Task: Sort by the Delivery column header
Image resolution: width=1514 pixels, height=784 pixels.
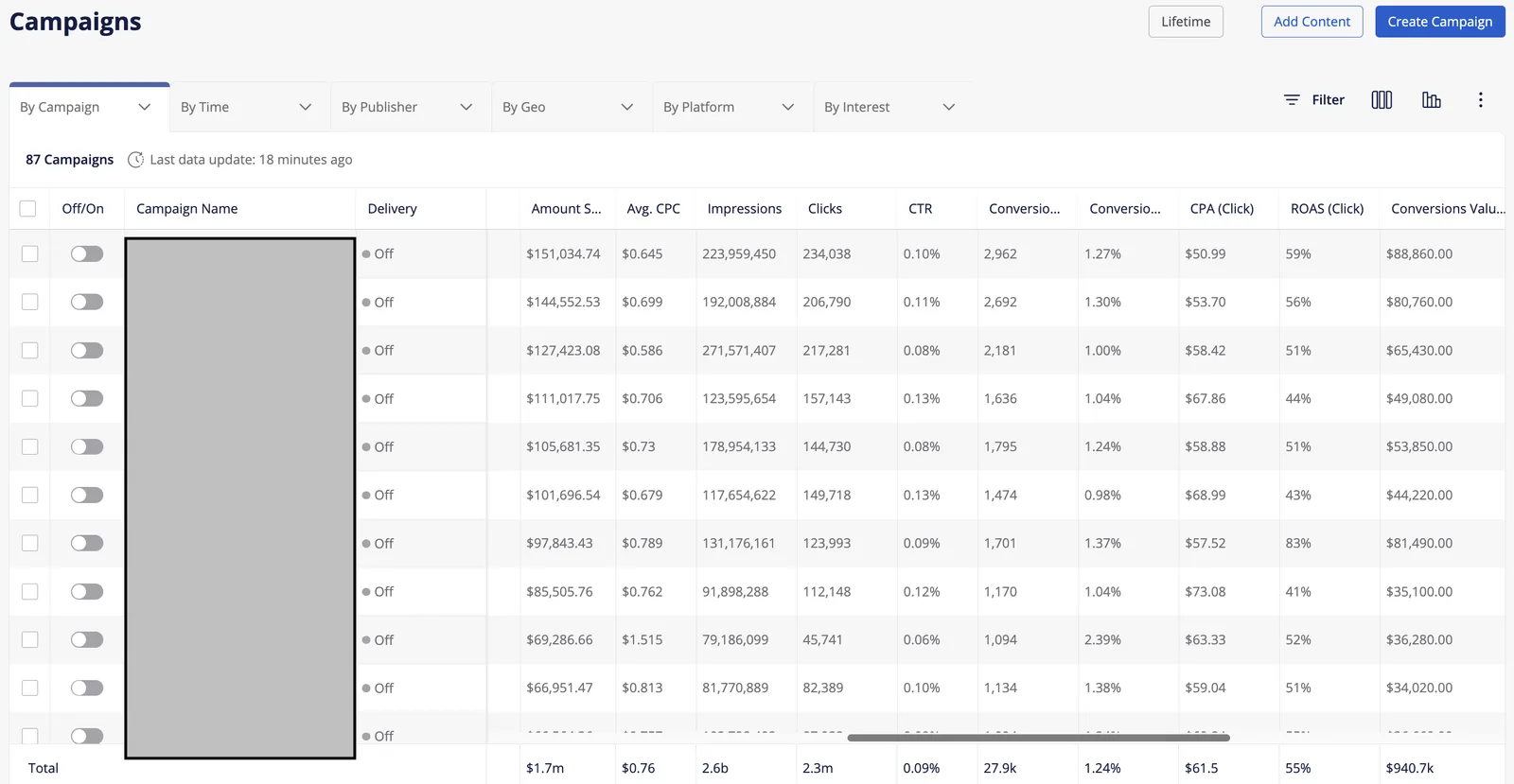Action: pyautogui.click(x=392, y=209)
